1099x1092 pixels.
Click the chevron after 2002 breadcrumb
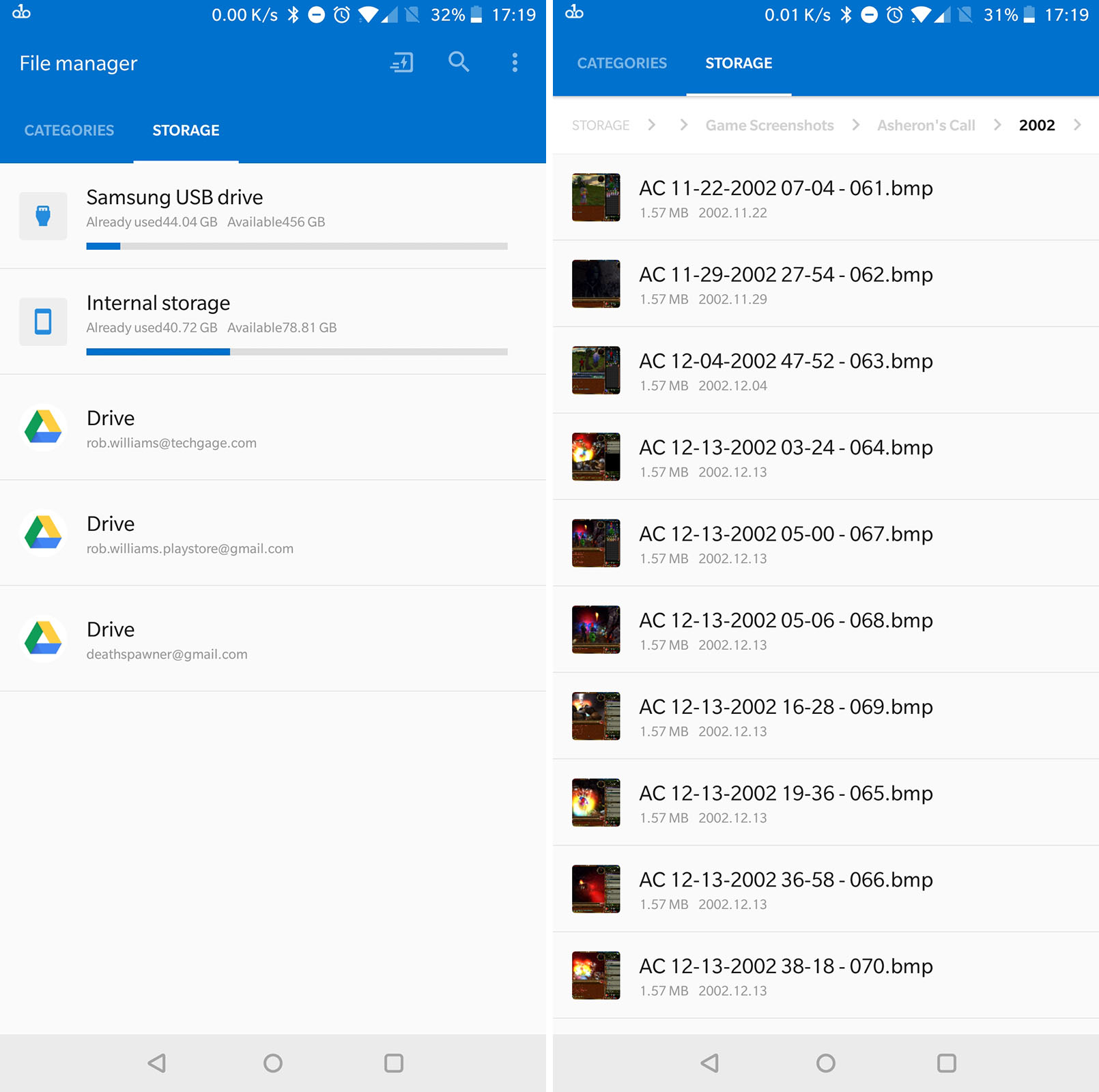1077,125
